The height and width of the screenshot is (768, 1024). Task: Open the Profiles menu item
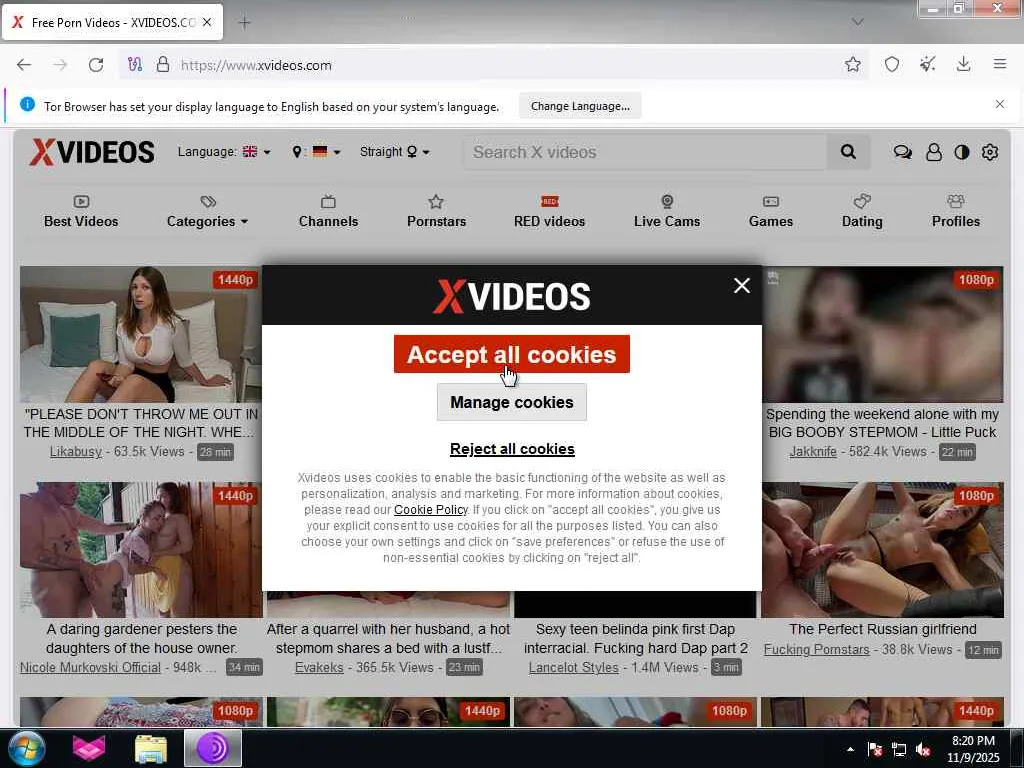(955, 212)
